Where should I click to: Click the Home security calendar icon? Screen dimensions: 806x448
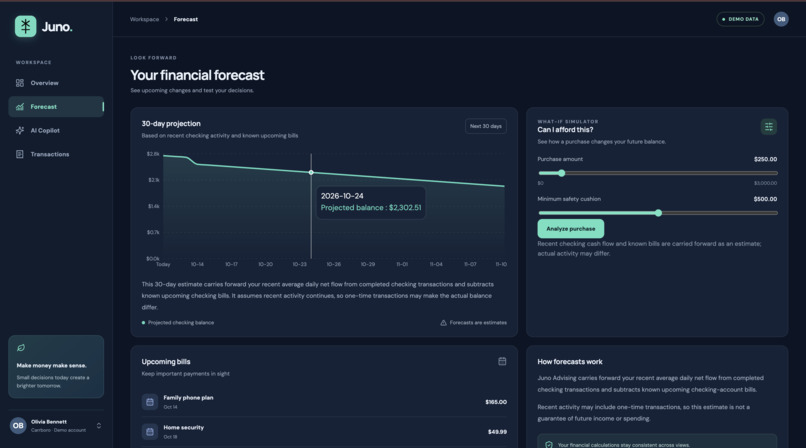pyautogui.click(x=150, y=432)
